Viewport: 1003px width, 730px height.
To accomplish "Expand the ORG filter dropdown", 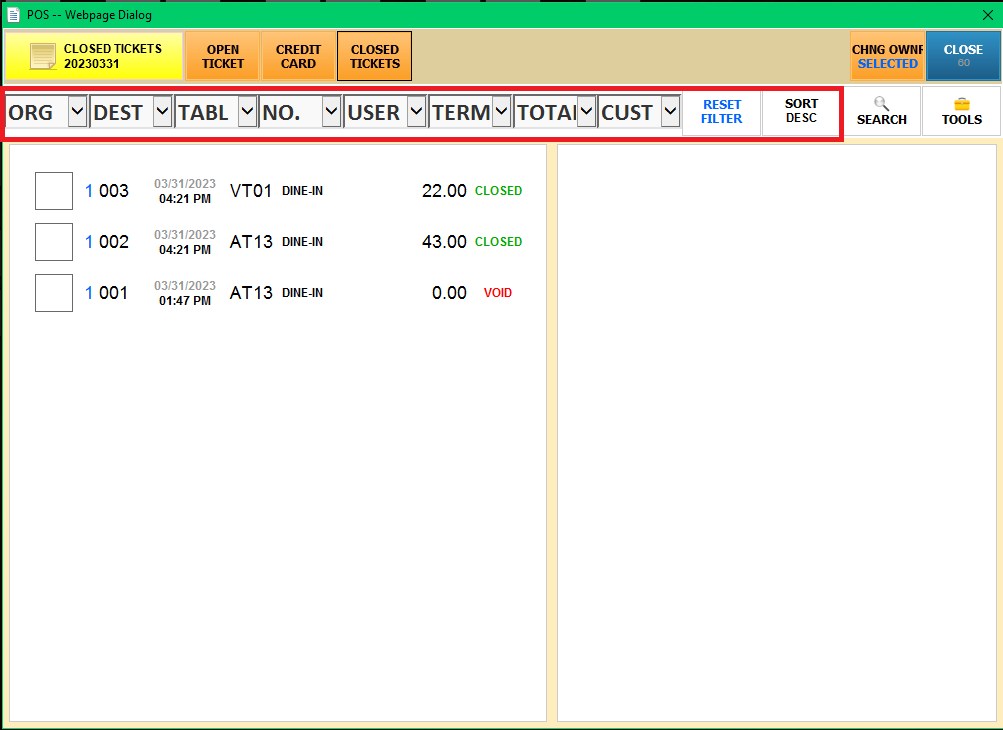I will 77,112.
